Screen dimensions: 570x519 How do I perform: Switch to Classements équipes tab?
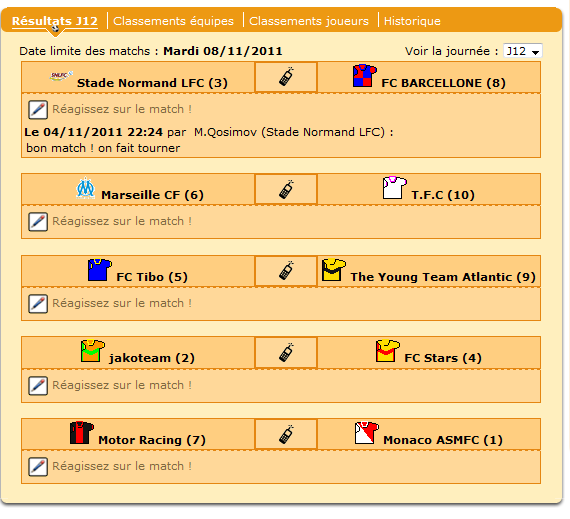pos(173,21)
